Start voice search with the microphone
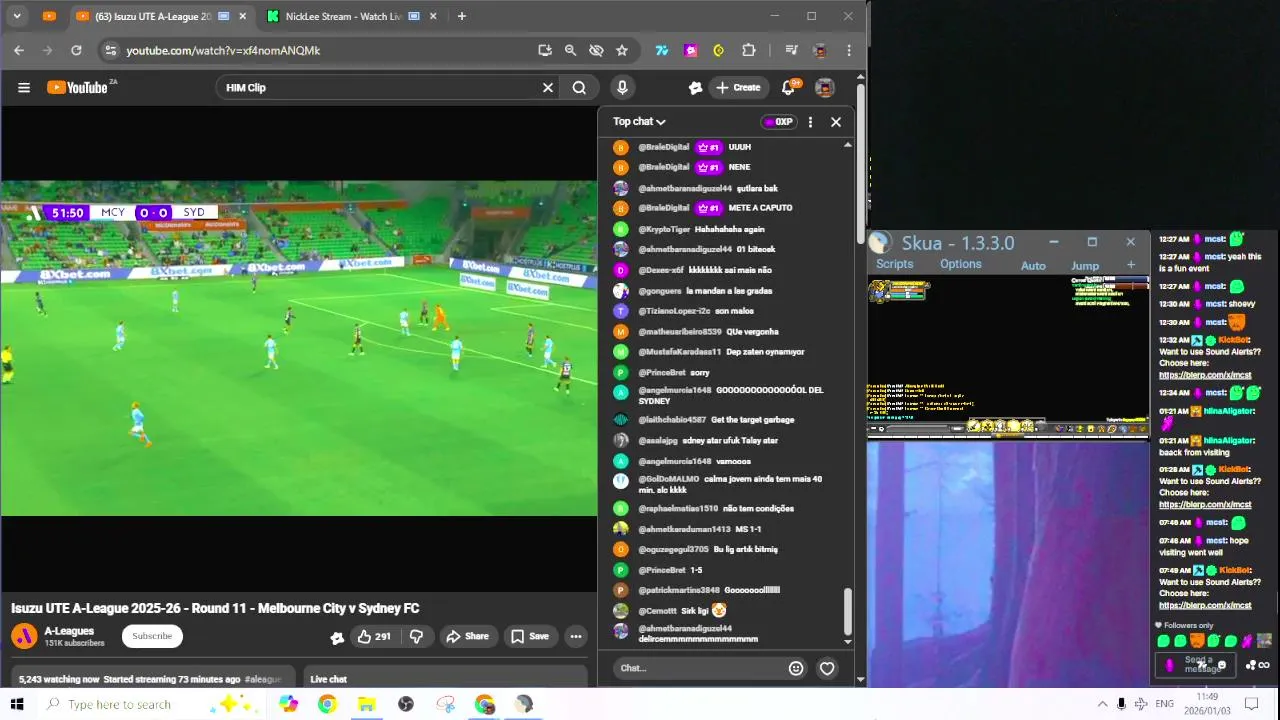Viewport: 1280px width, 720px height. pos(622,88)
